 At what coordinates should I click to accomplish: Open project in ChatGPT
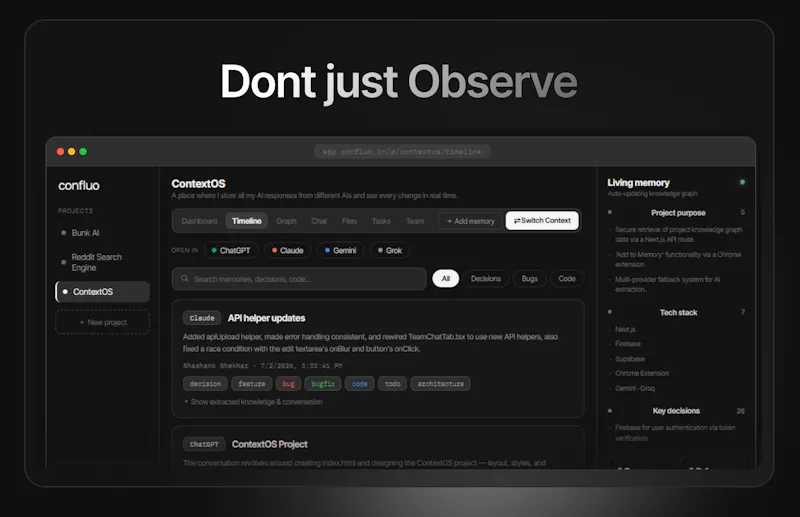point(231,251)
